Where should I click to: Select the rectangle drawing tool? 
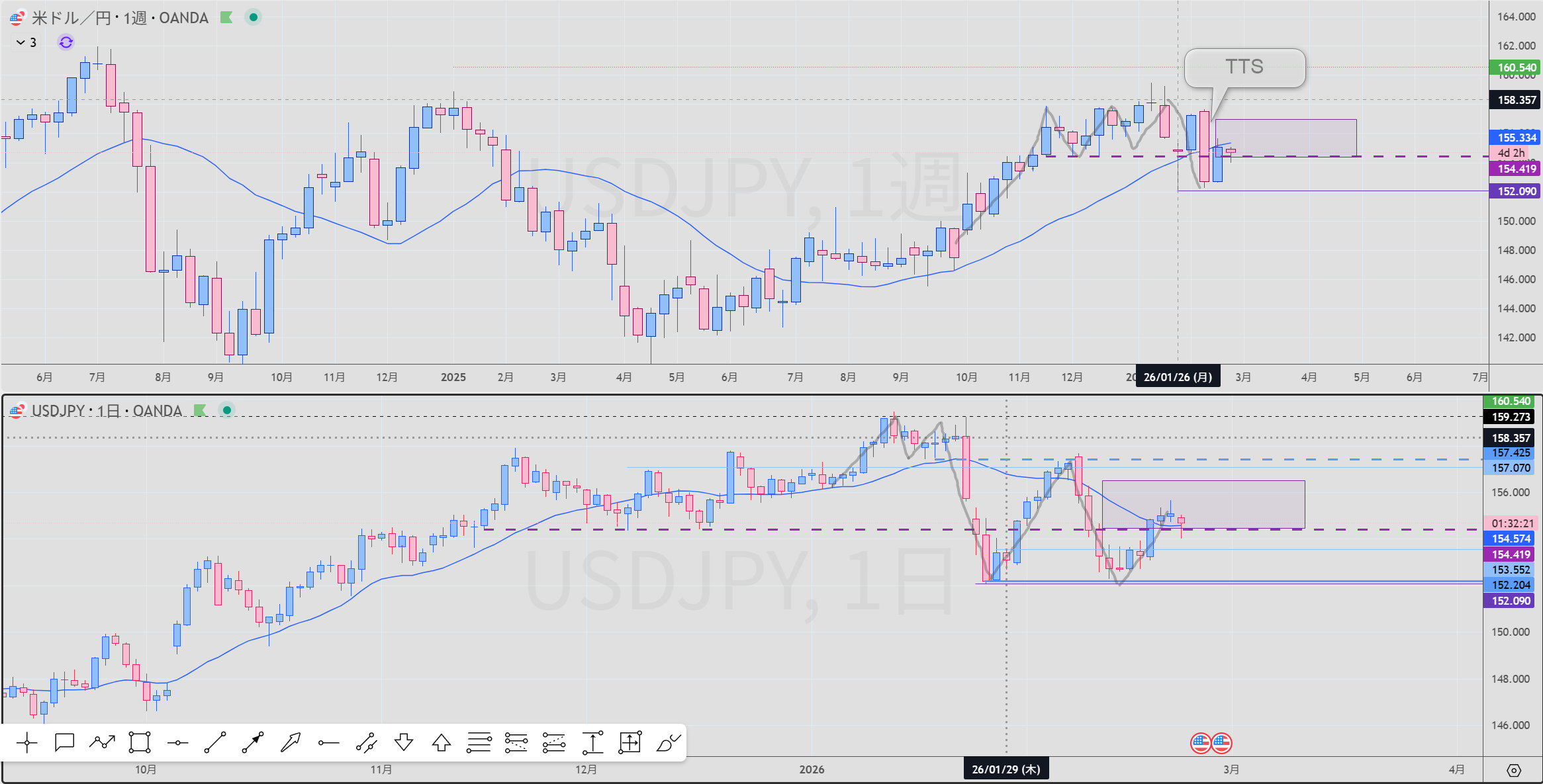(140, 743)
